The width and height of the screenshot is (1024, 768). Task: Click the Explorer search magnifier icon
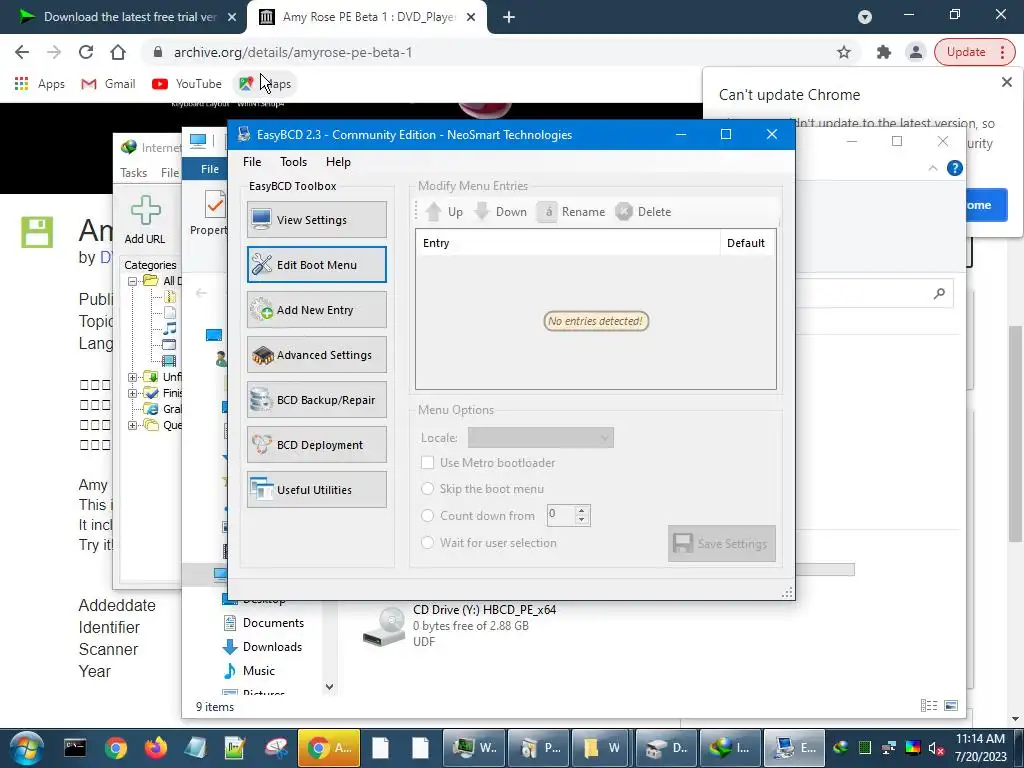pyautogui.click(x=939, y=294)
